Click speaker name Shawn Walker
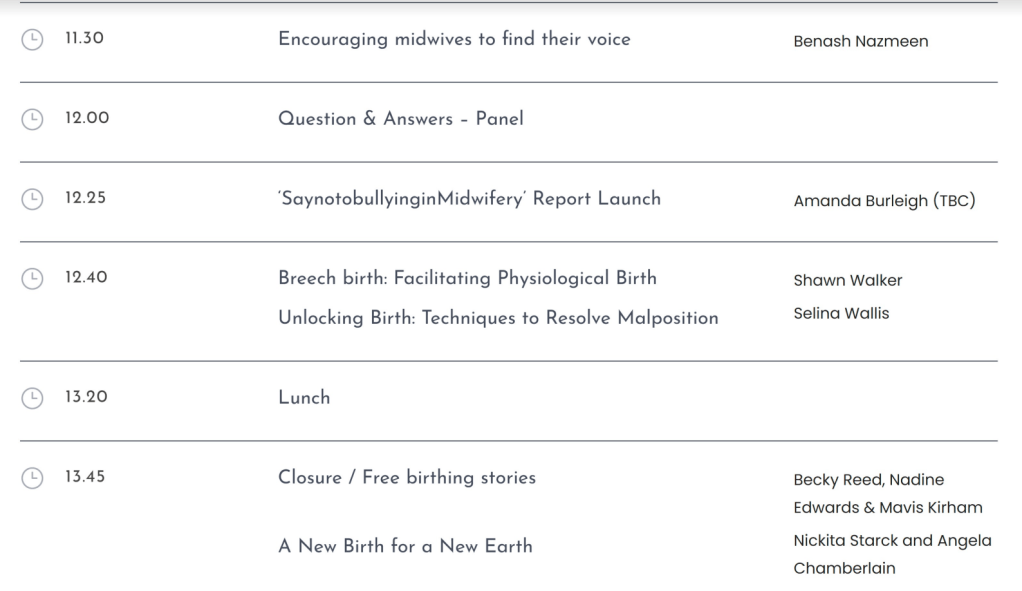 (847, 280)
